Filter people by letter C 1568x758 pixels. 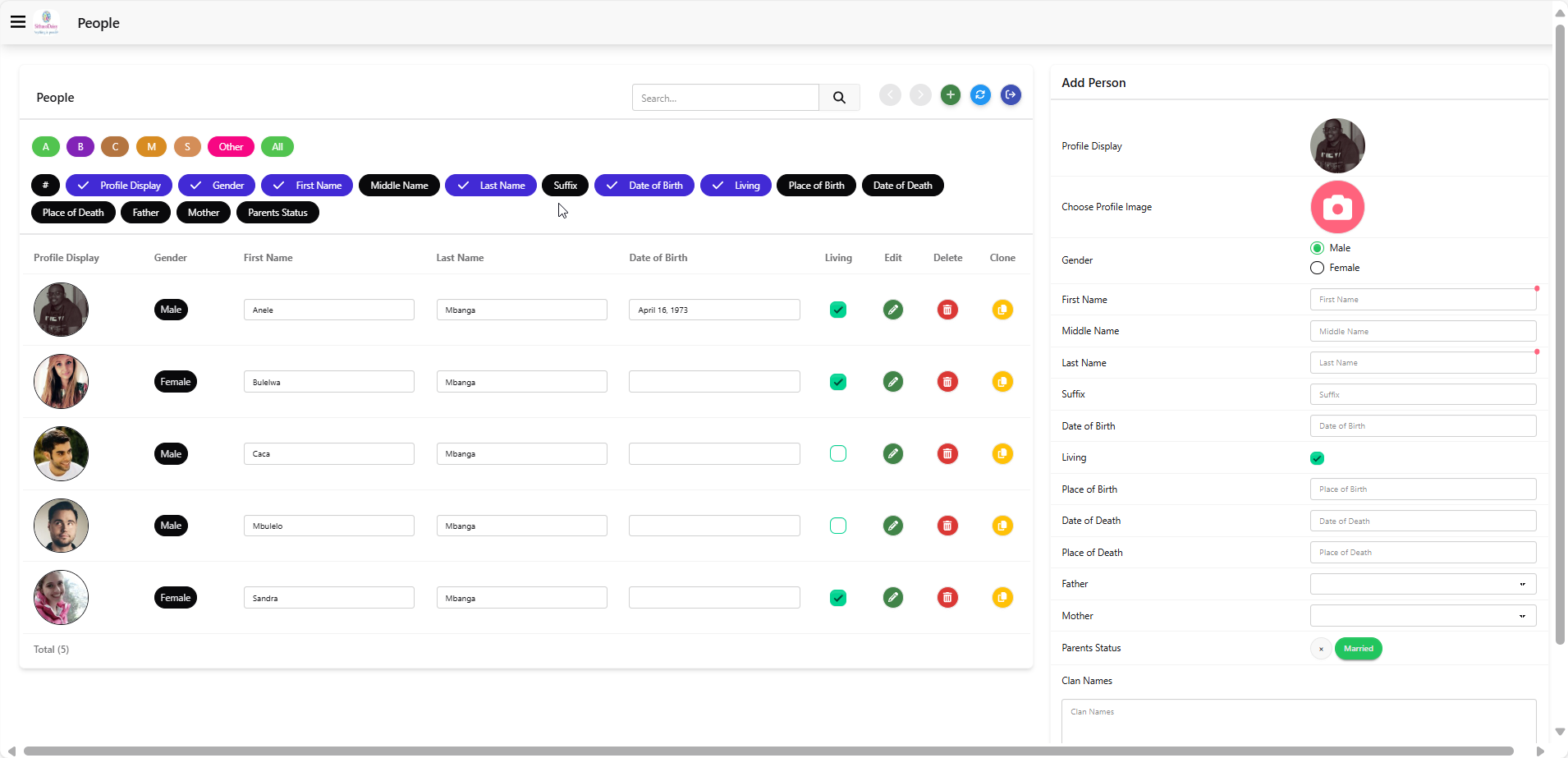[x=115, y=147]
